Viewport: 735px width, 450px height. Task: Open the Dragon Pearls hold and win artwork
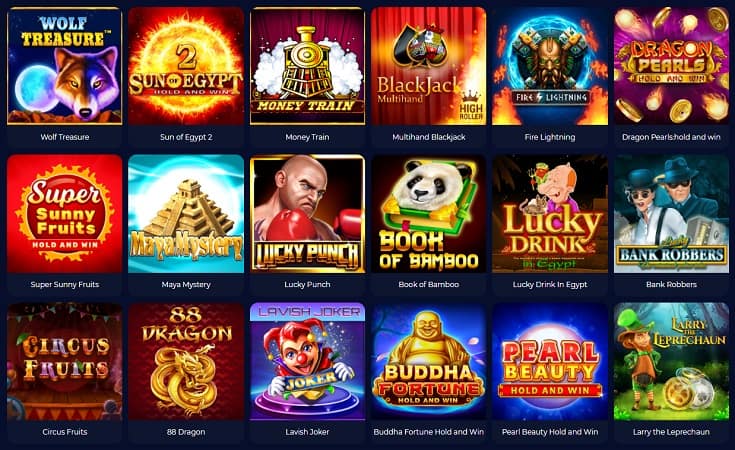[671, 66]
